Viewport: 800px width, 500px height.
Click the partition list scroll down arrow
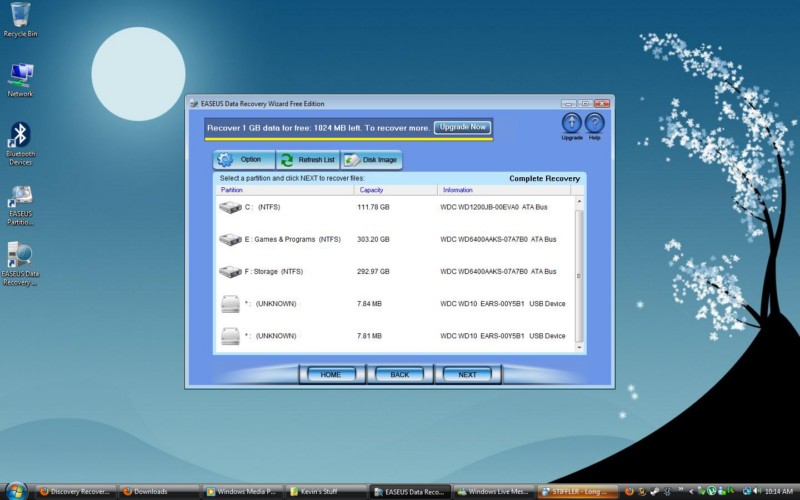coord(579,347)
